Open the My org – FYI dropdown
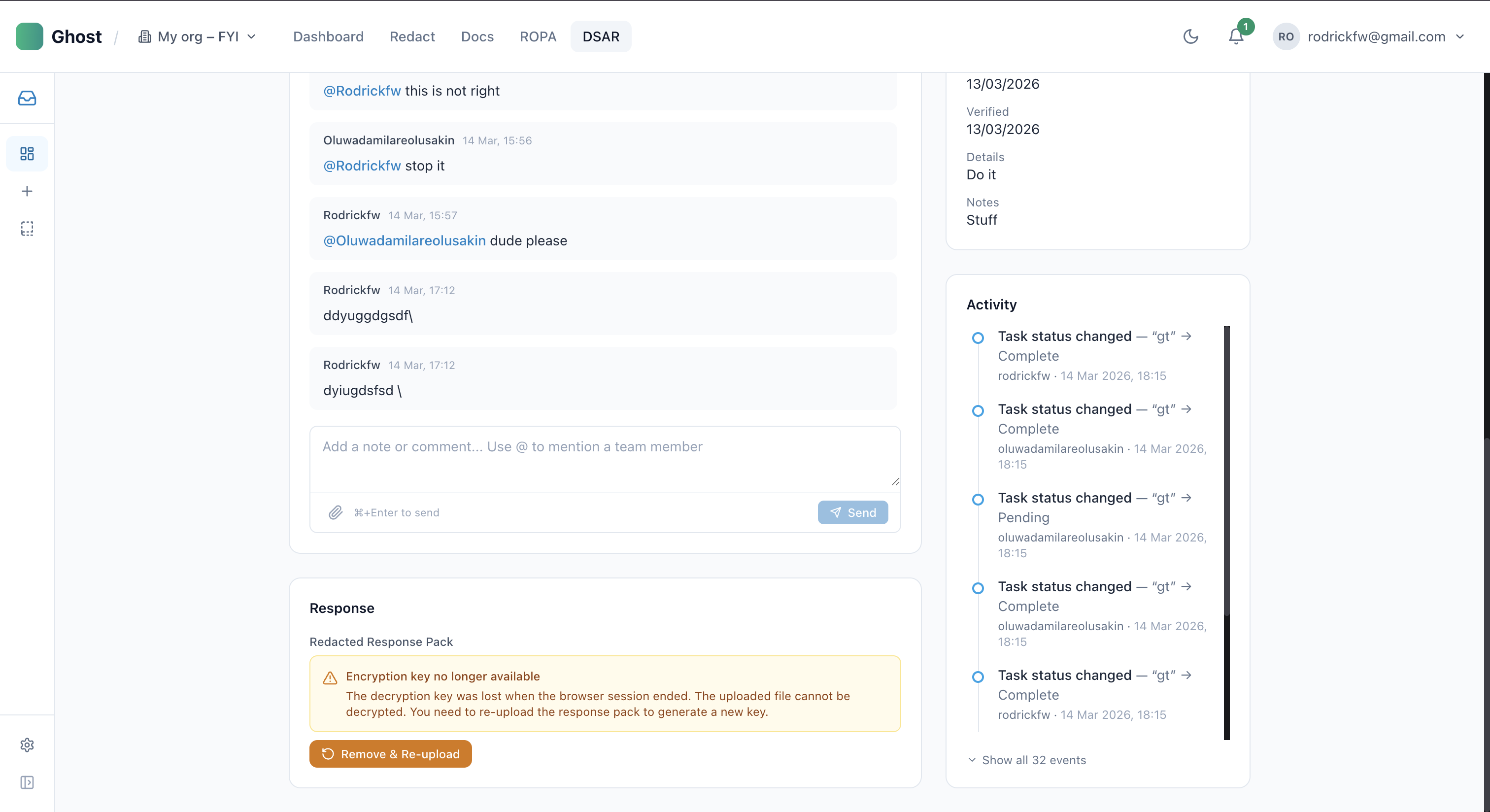 pyautogui.click(x=197, y=36)
